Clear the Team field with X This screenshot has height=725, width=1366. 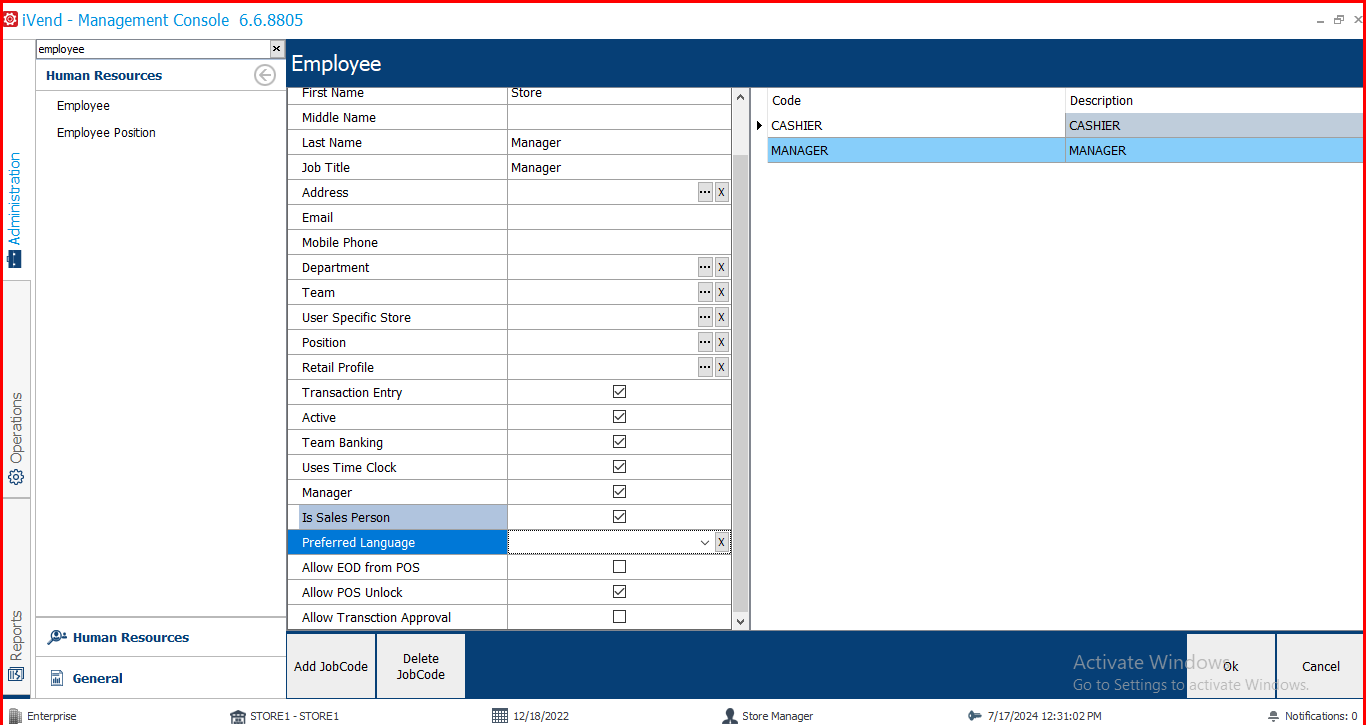[722, 292]
